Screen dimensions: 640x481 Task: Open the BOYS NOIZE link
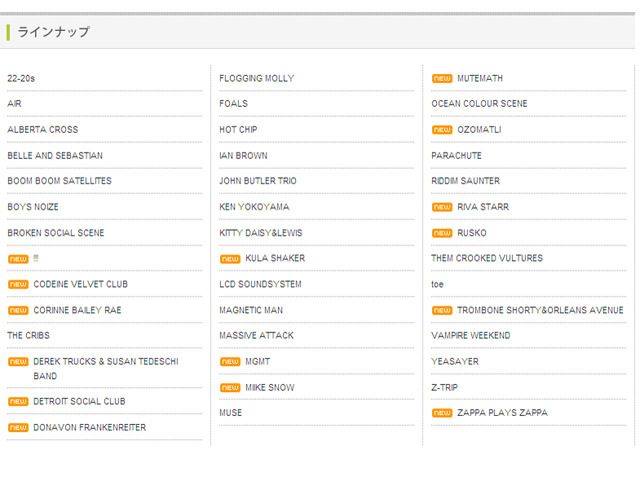coord(33,207)
